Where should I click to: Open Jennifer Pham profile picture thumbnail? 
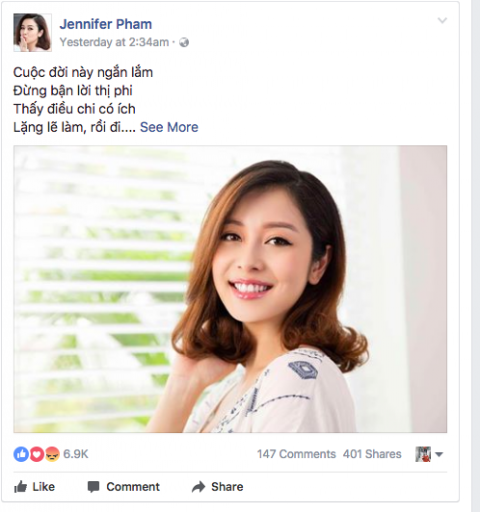(x=32, y=32)
